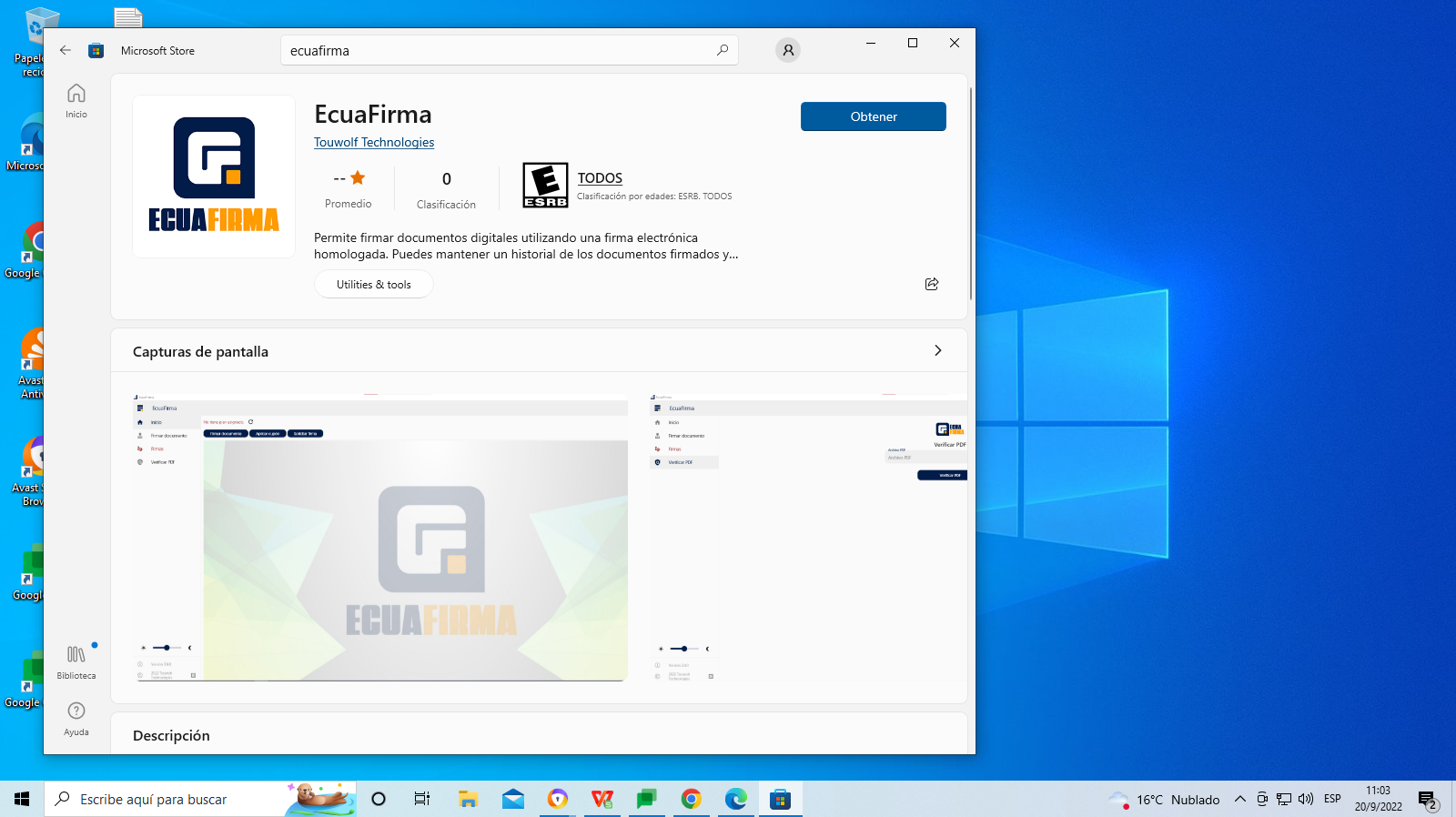Open Avast Secure Browser from taskbar
This screenshot has width=1456, height=817.
(x=558, y=799)
